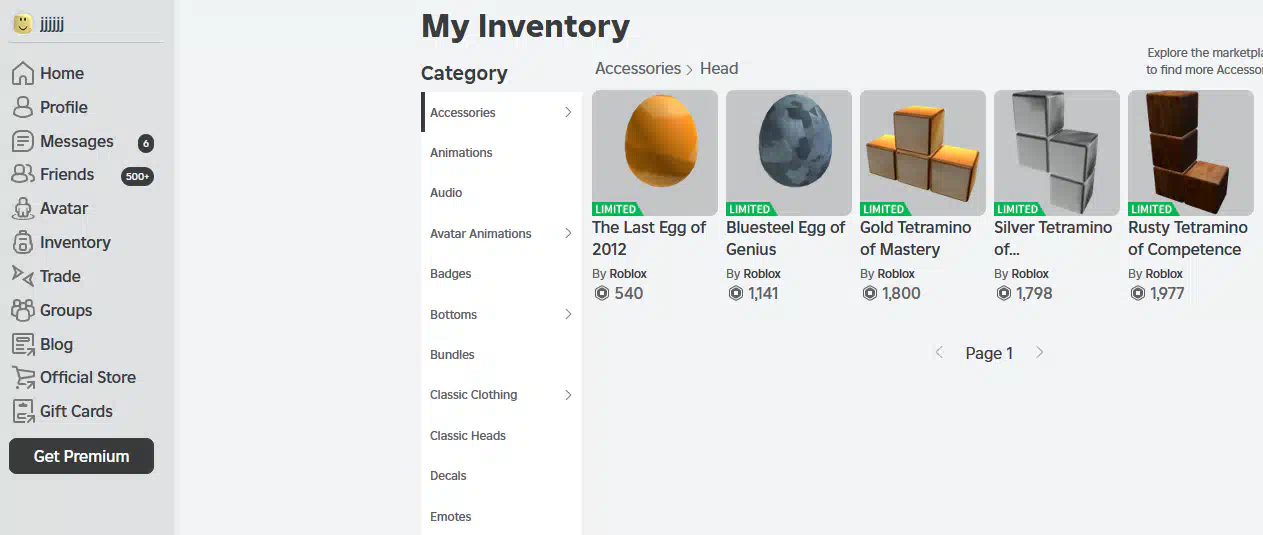
Task: Open the Gift Cards icon
Action: (x=22, y=411)
